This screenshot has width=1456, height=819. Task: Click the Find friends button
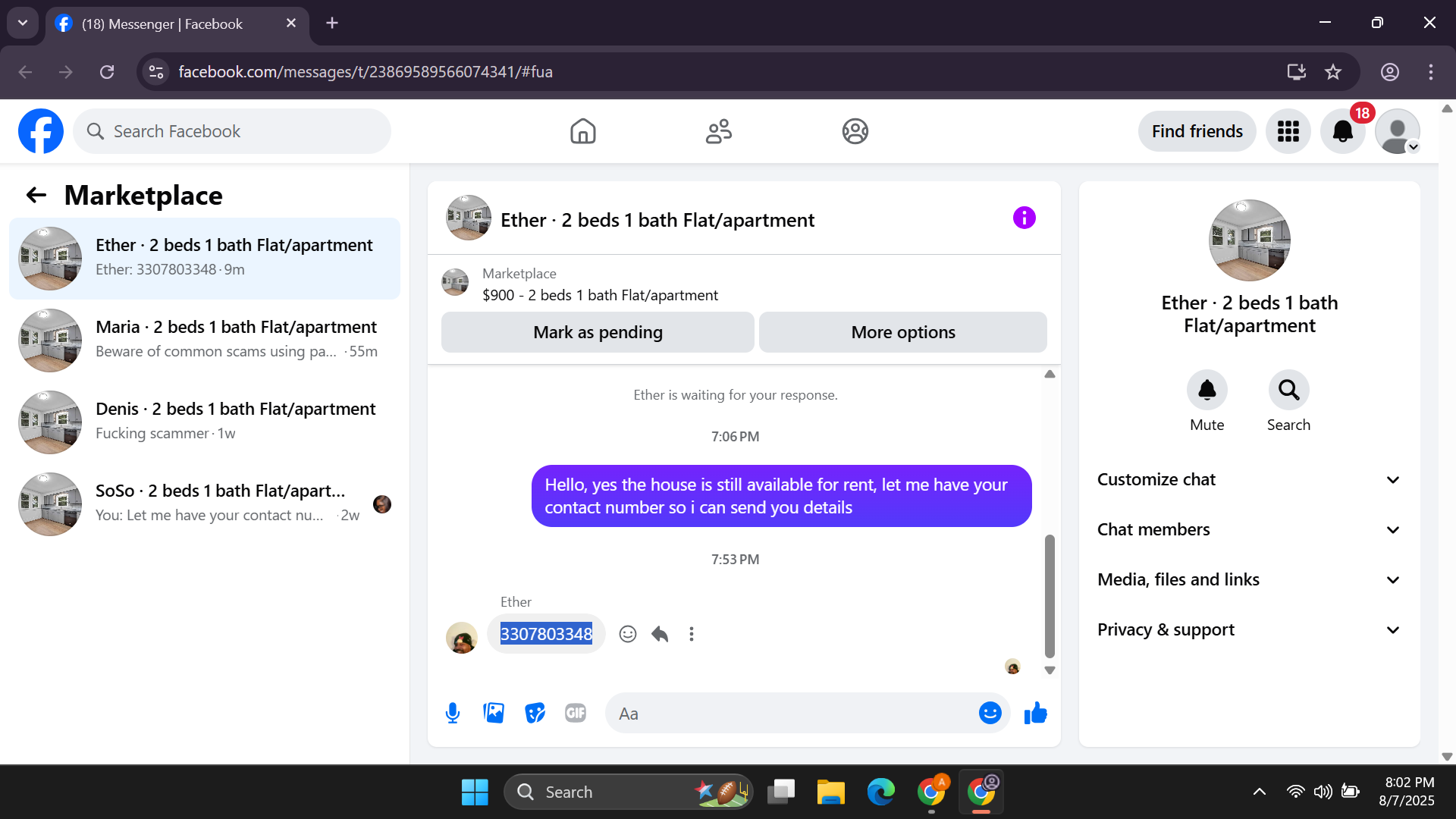point(1197,131)
